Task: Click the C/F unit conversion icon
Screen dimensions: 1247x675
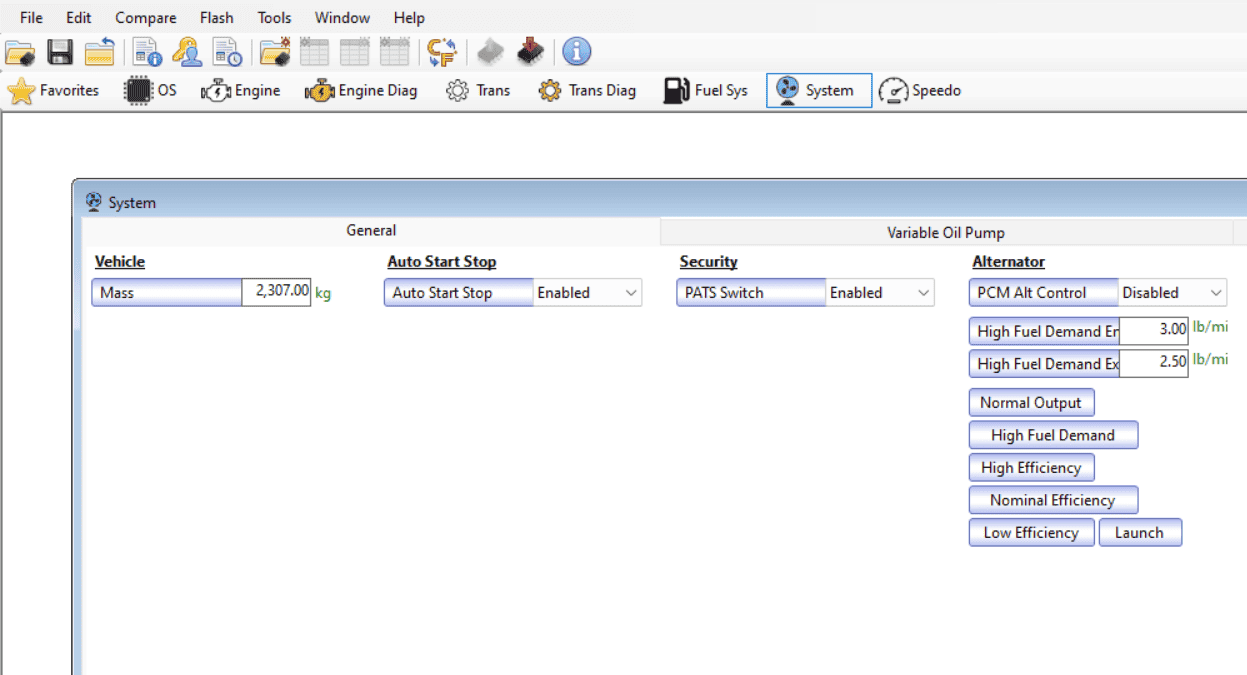Action: point(442,52)
